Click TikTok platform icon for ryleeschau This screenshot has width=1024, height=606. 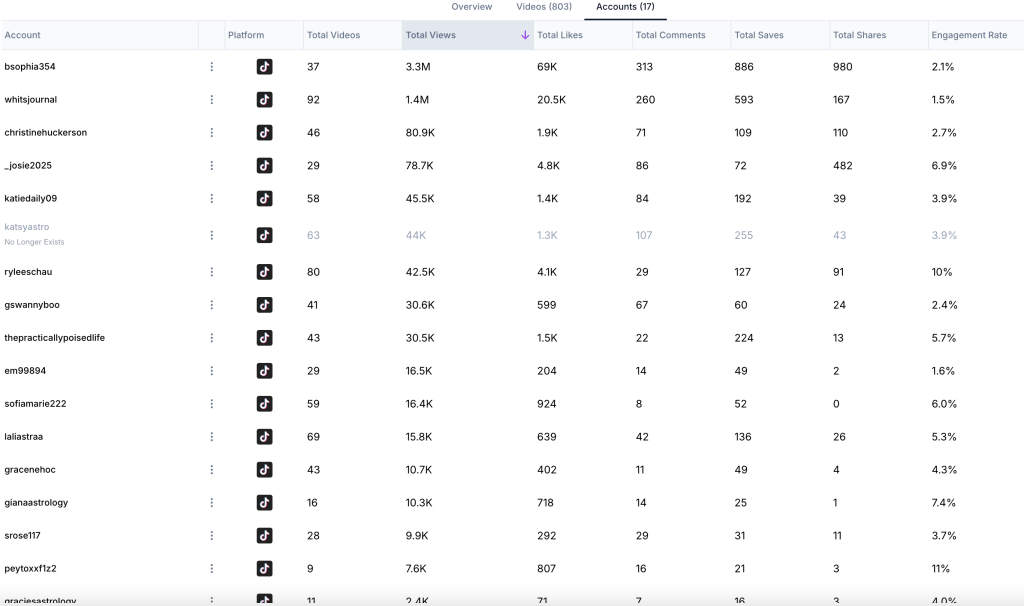264,272
